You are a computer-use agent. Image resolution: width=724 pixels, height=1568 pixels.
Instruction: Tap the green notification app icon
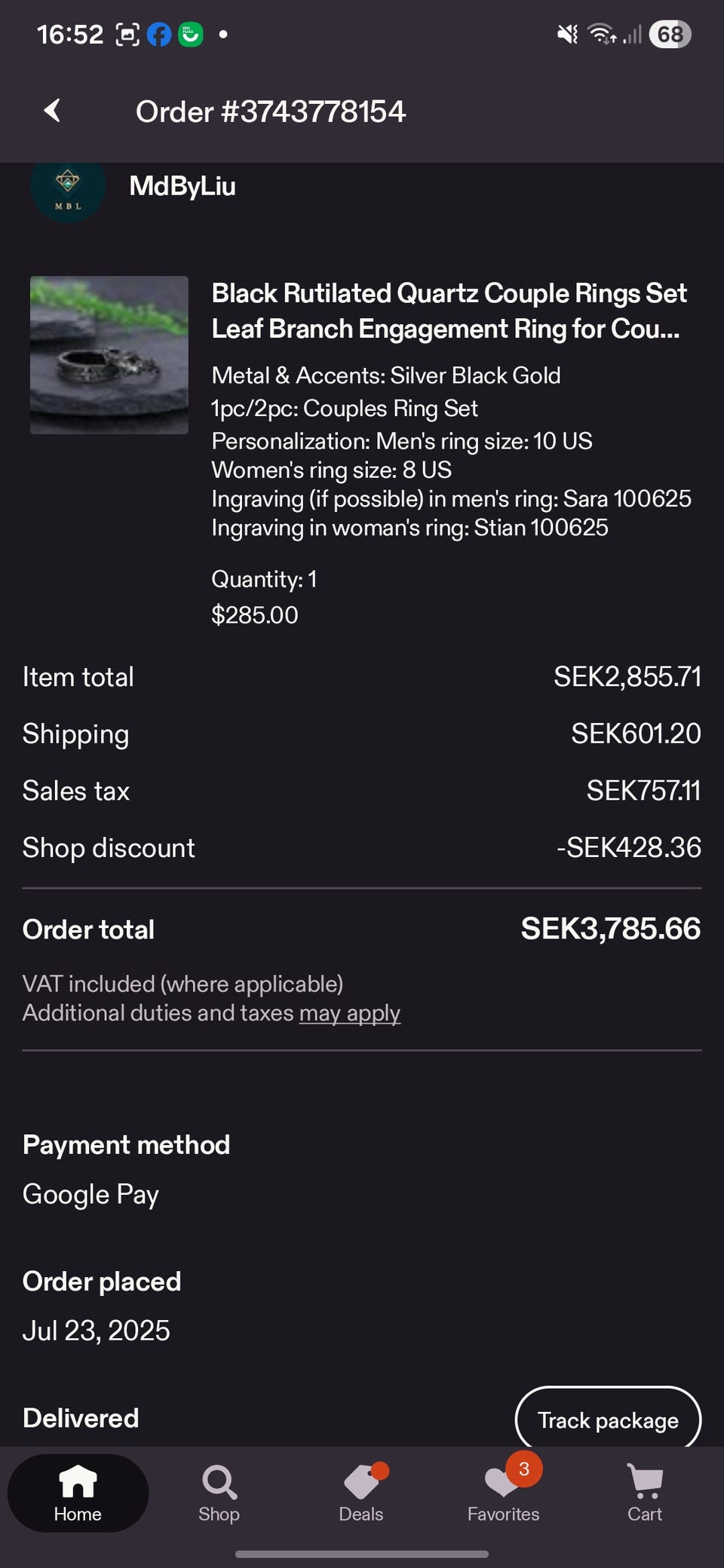[x=190, y=35]
